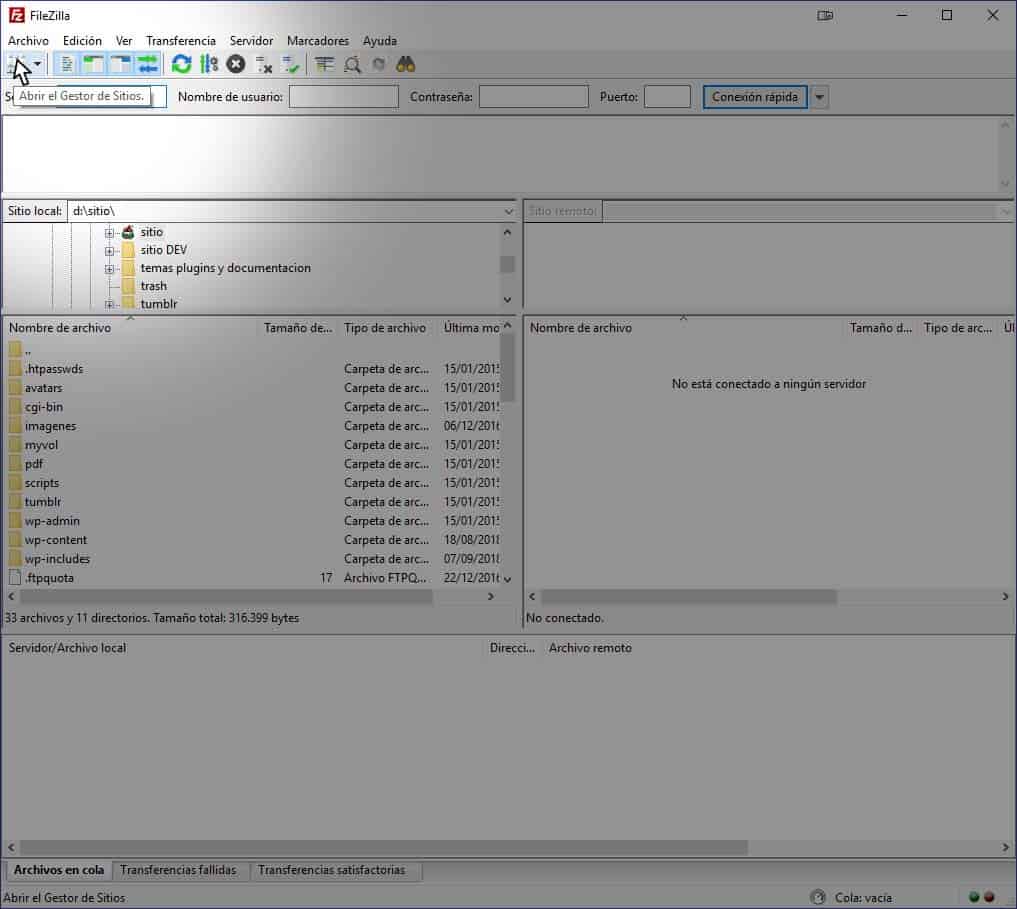Select the trash folder in tree
The image size is (1017, 909).
point(154,286)
